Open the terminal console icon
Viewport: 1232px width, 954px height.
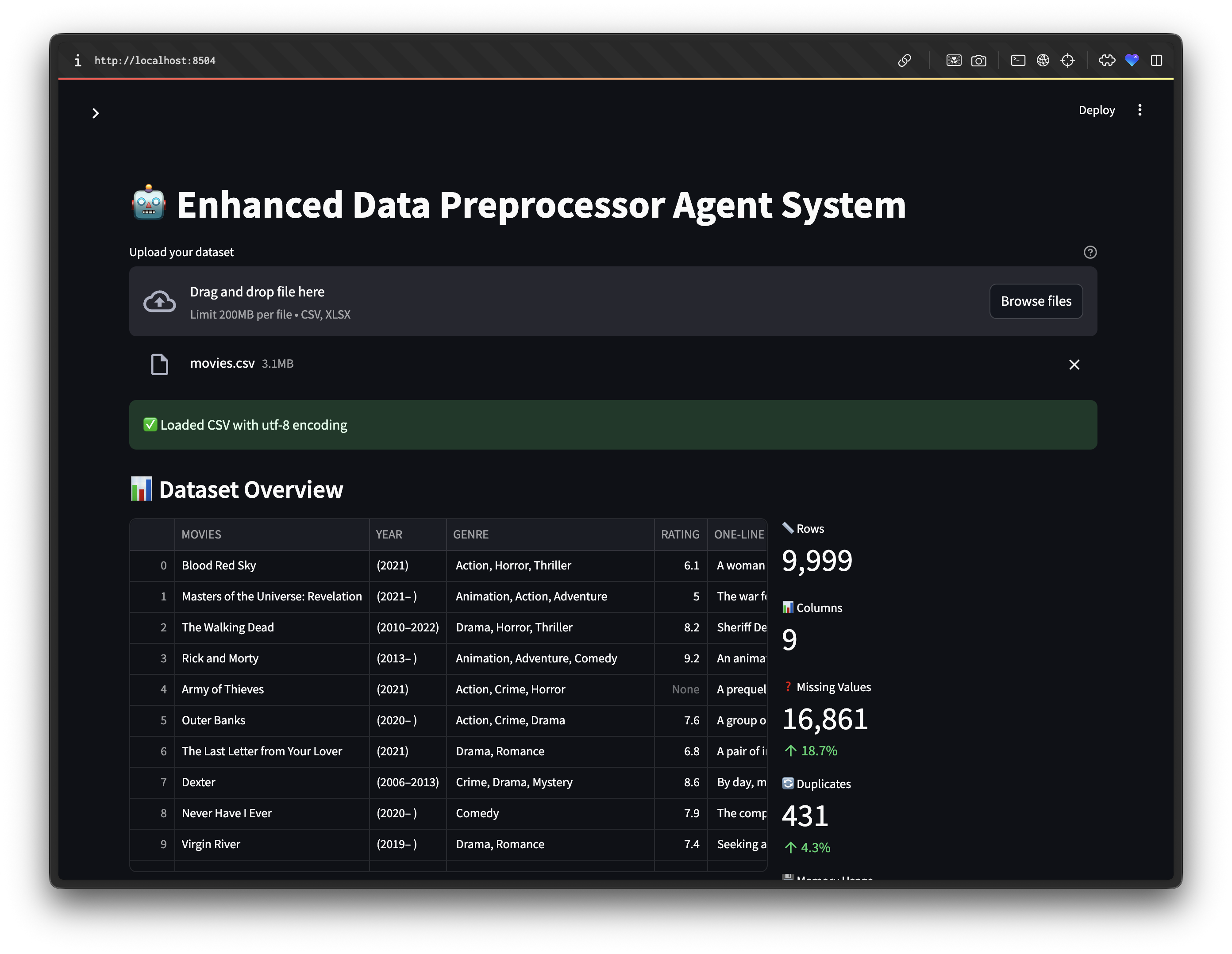[1018, 60]
